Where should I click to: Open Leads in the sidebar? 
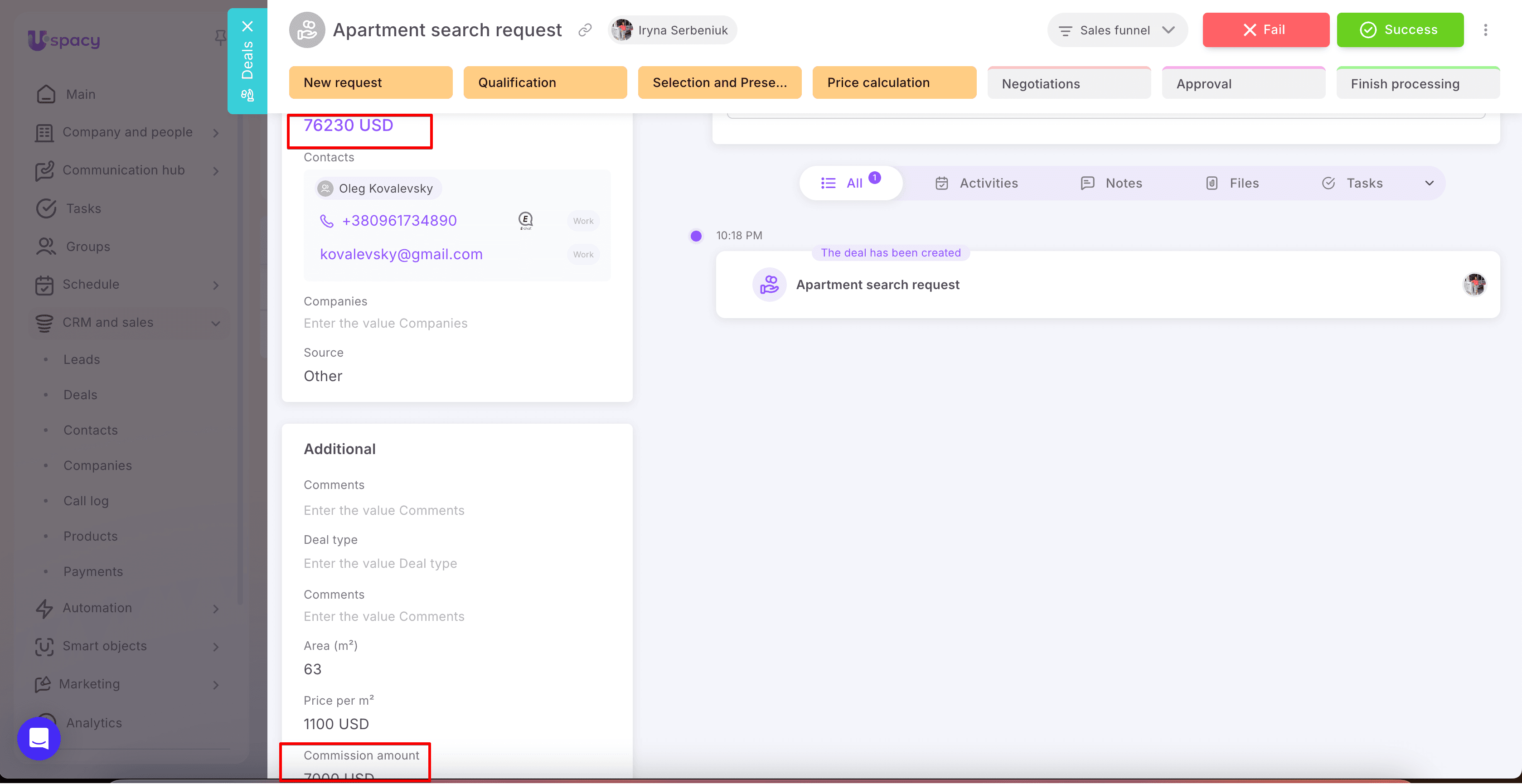tap(82, 359)
